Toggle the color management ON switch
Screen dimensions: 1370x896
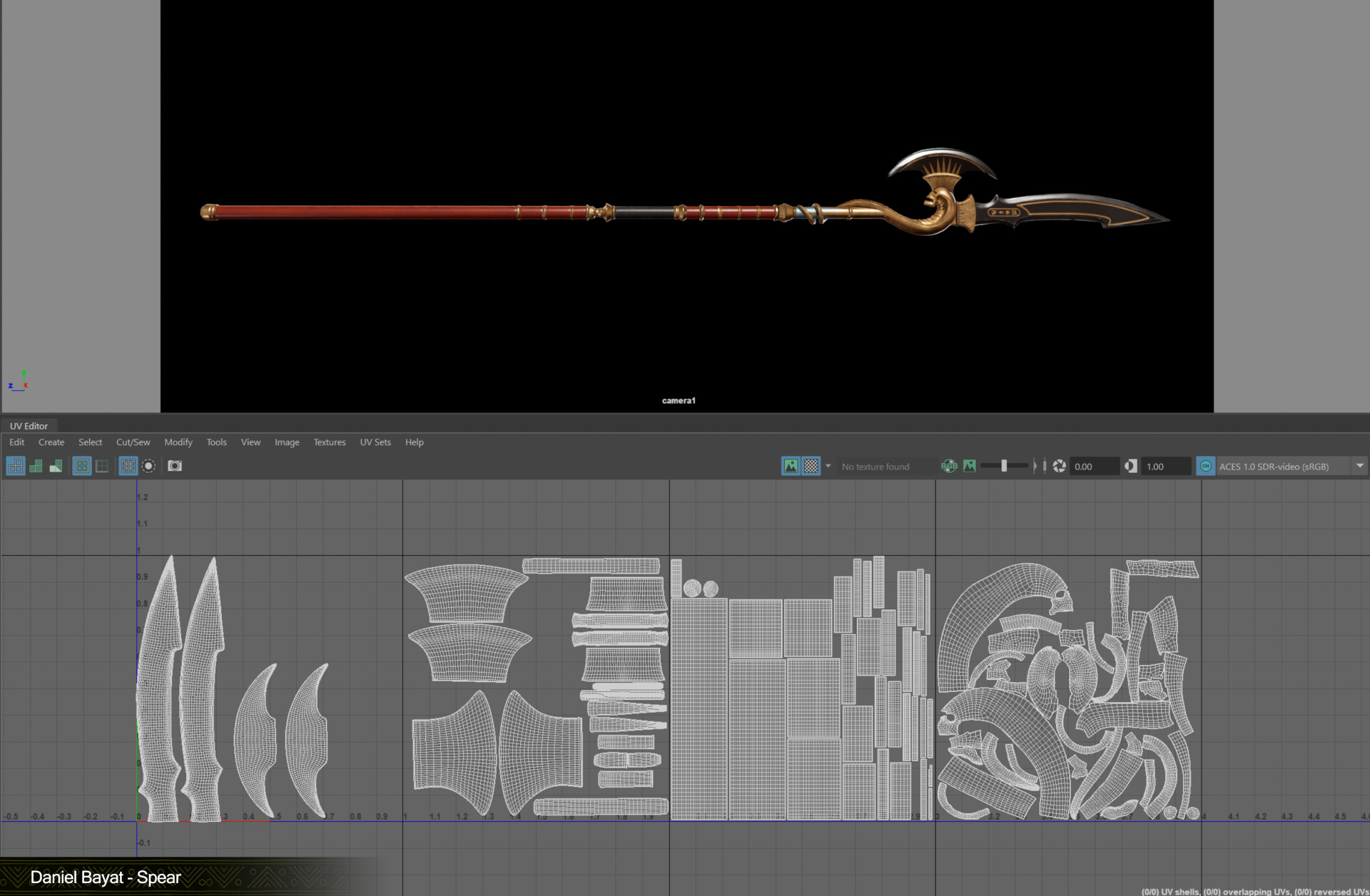pyautogui.click(x=1206, y=466)
